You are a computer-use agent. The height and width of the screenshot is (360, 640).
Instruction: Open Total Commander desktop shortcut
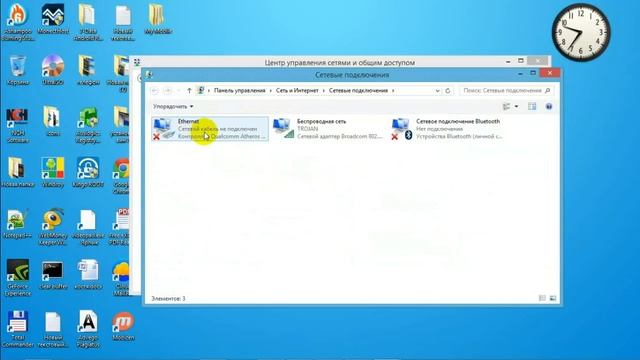[x=18, y=329]
